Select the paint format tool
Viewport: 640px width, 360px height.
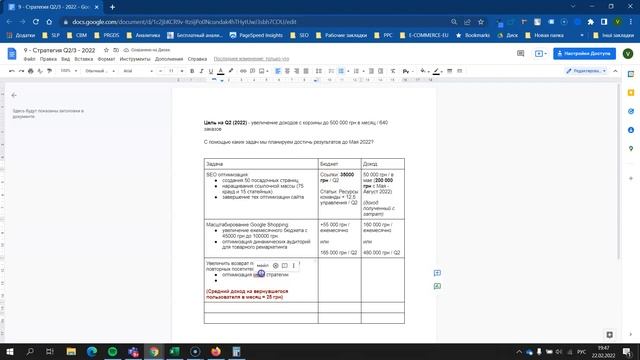click(49, 71)
